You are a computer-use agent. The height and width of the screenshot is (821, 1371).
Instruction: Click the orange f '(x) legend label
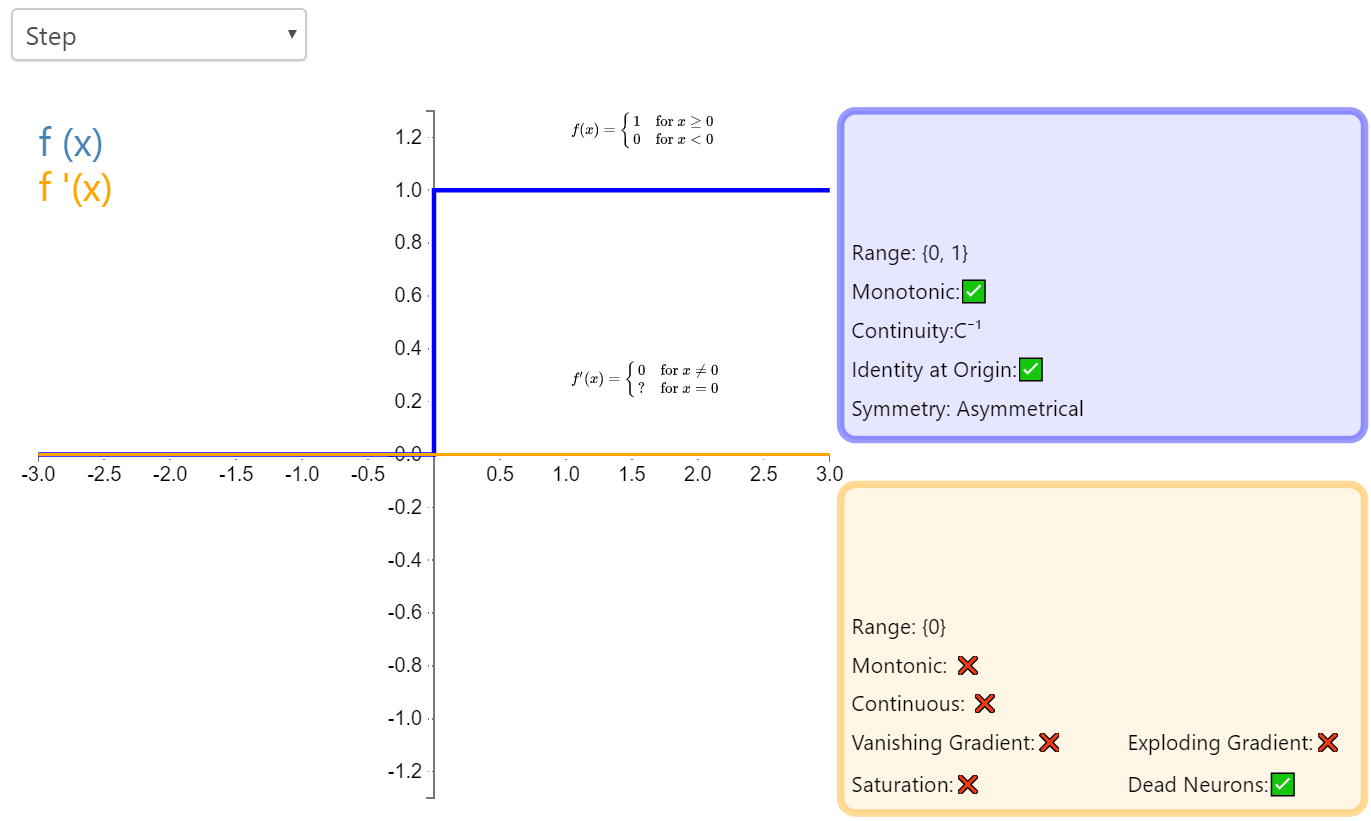point(75,187)
